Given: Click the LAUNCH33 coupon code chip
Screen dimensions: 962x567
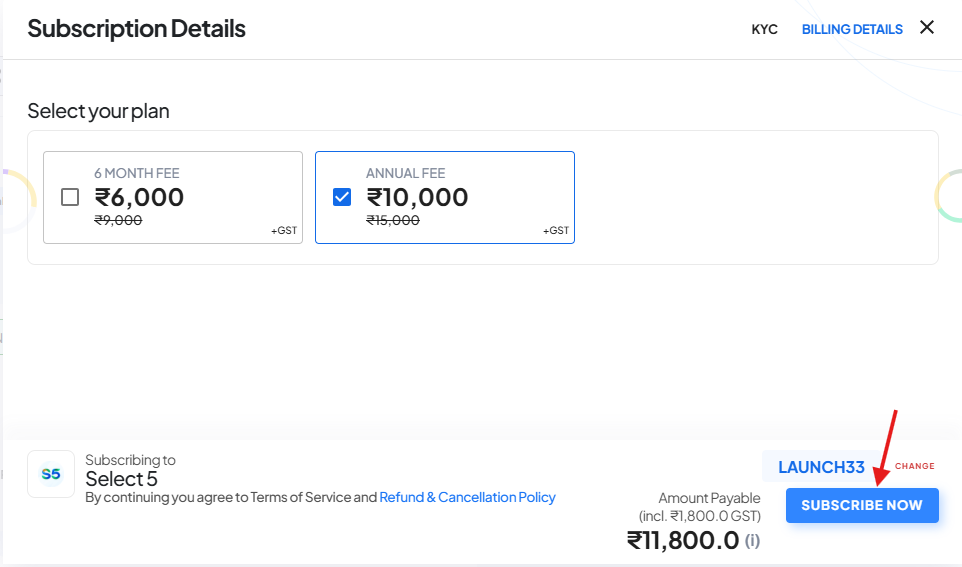Looking at the screenshot, I should (821, 467).
